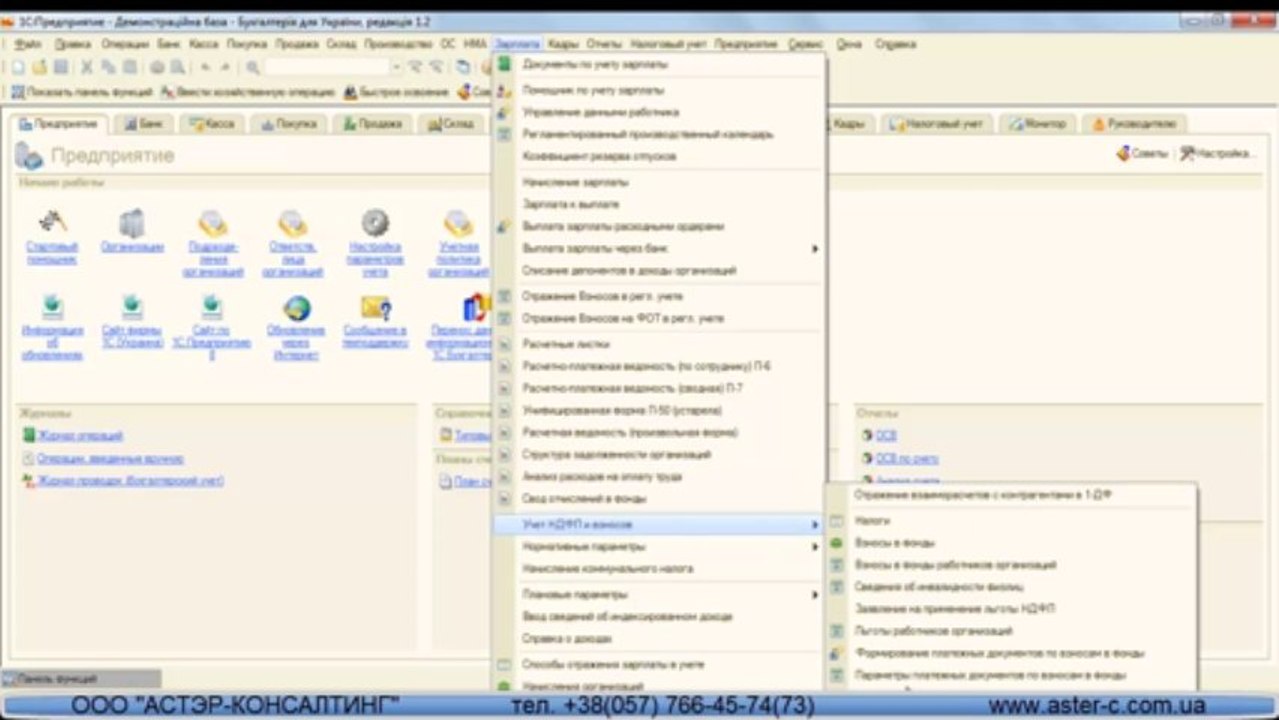Open the Справка menu
The image size is (1279, 720).
coord(895,44)
